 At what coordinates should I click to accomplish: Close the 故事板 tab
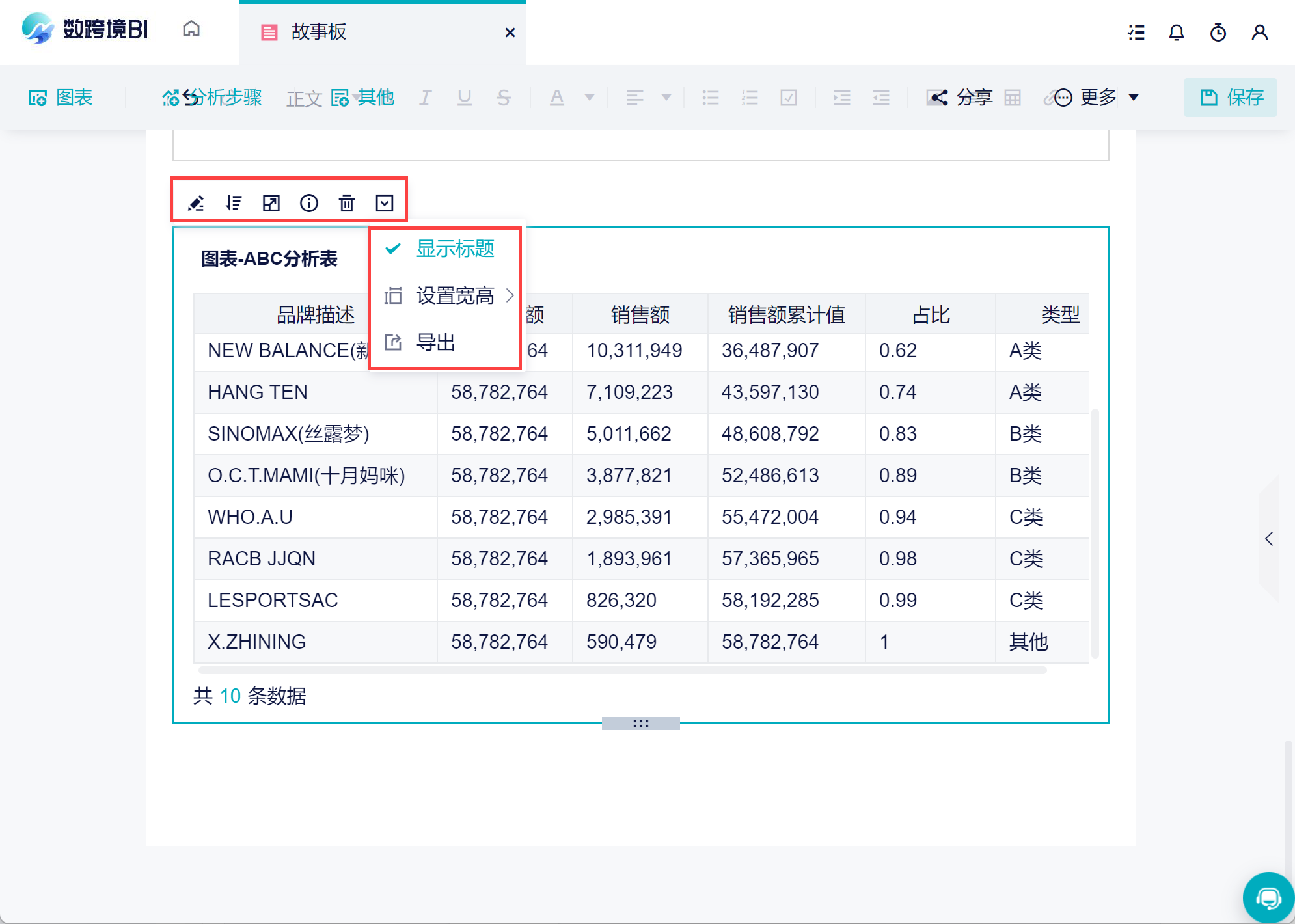[x=510, y=33]
